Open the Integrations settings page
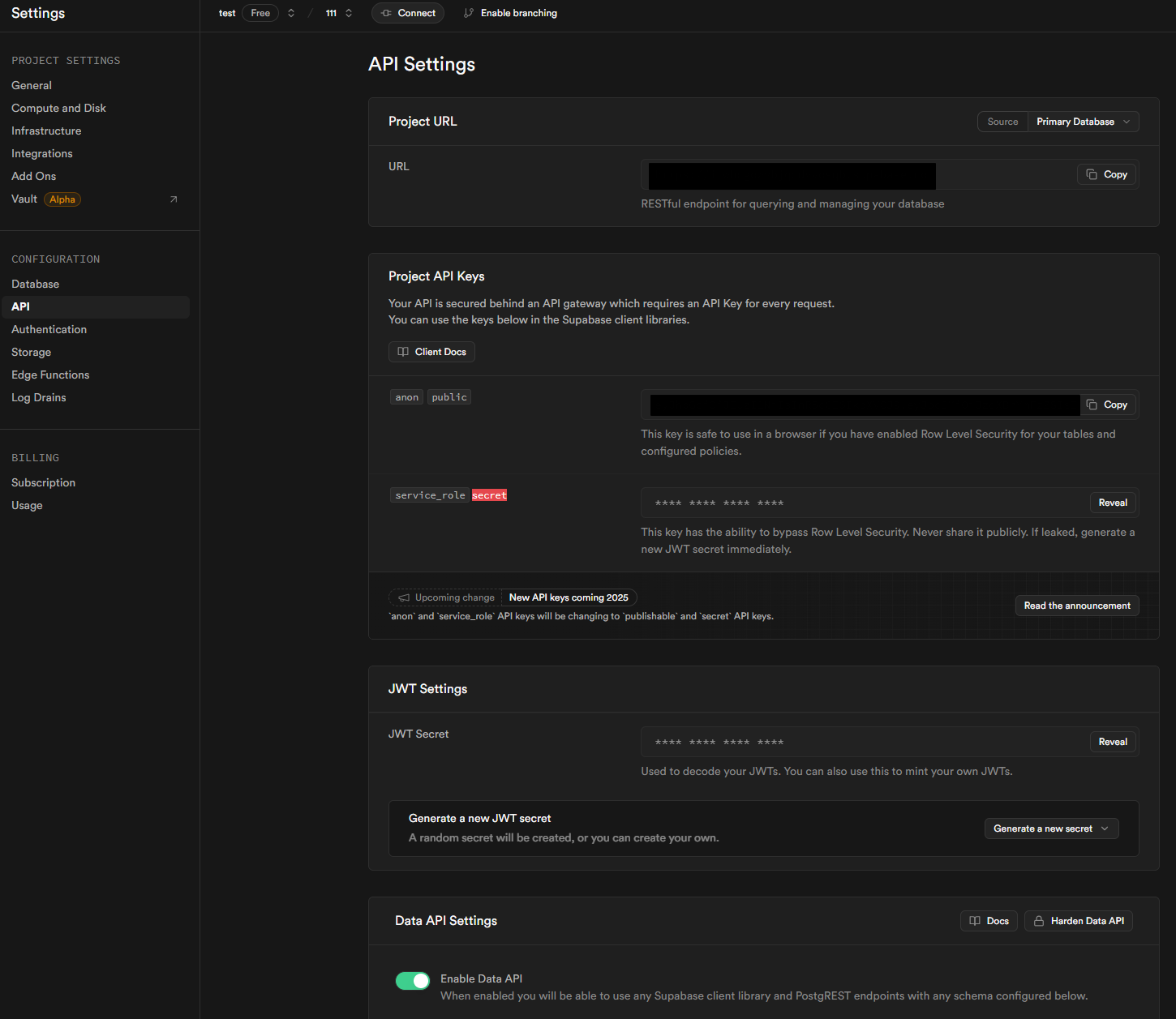This screenshot has width=1176, height=1019. tap(42, 153)
